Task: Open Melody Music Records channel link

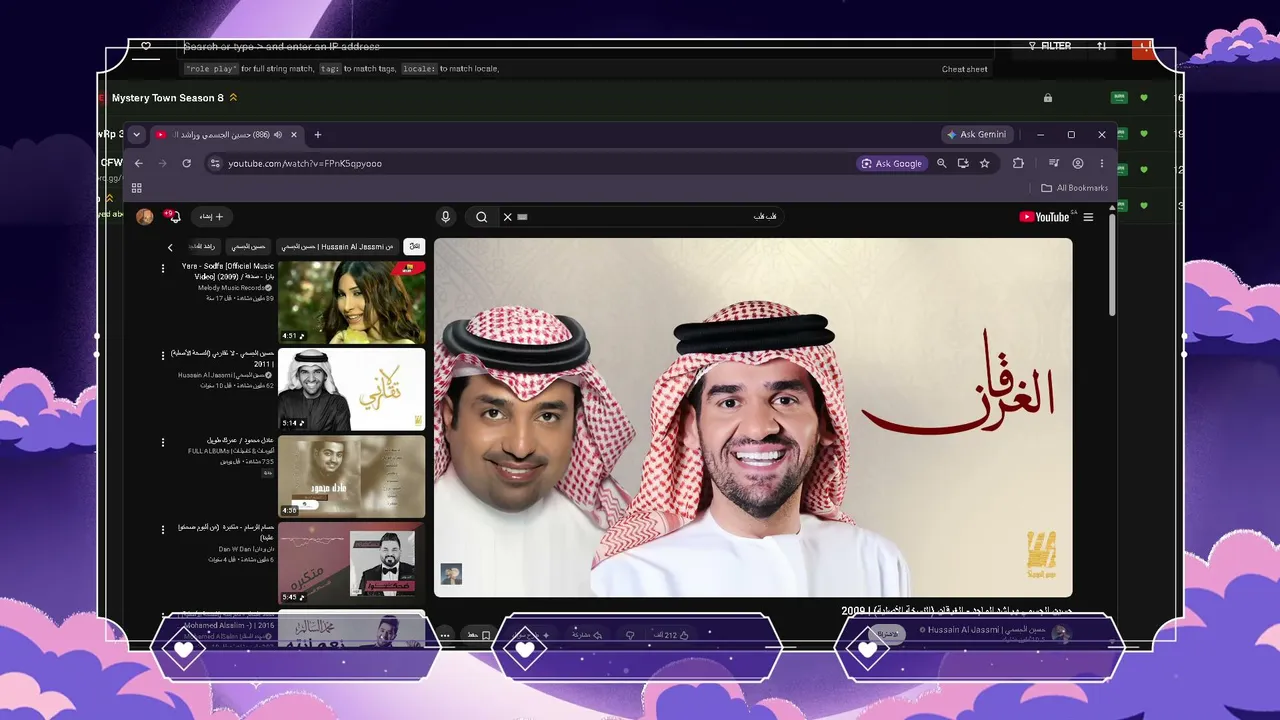Action: pyautogui.click(x=236, y=288)
